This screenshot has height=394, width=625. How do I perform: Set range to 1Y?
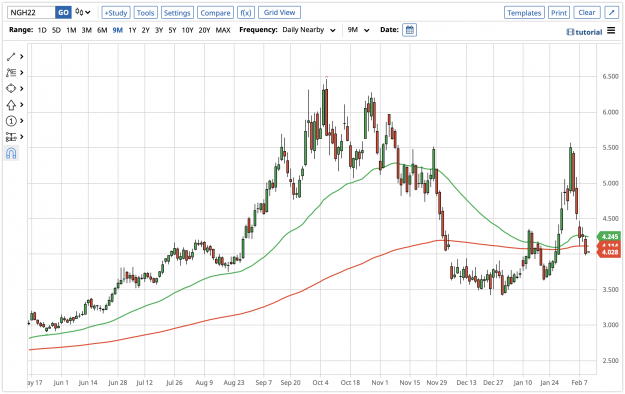click(132, 30)
